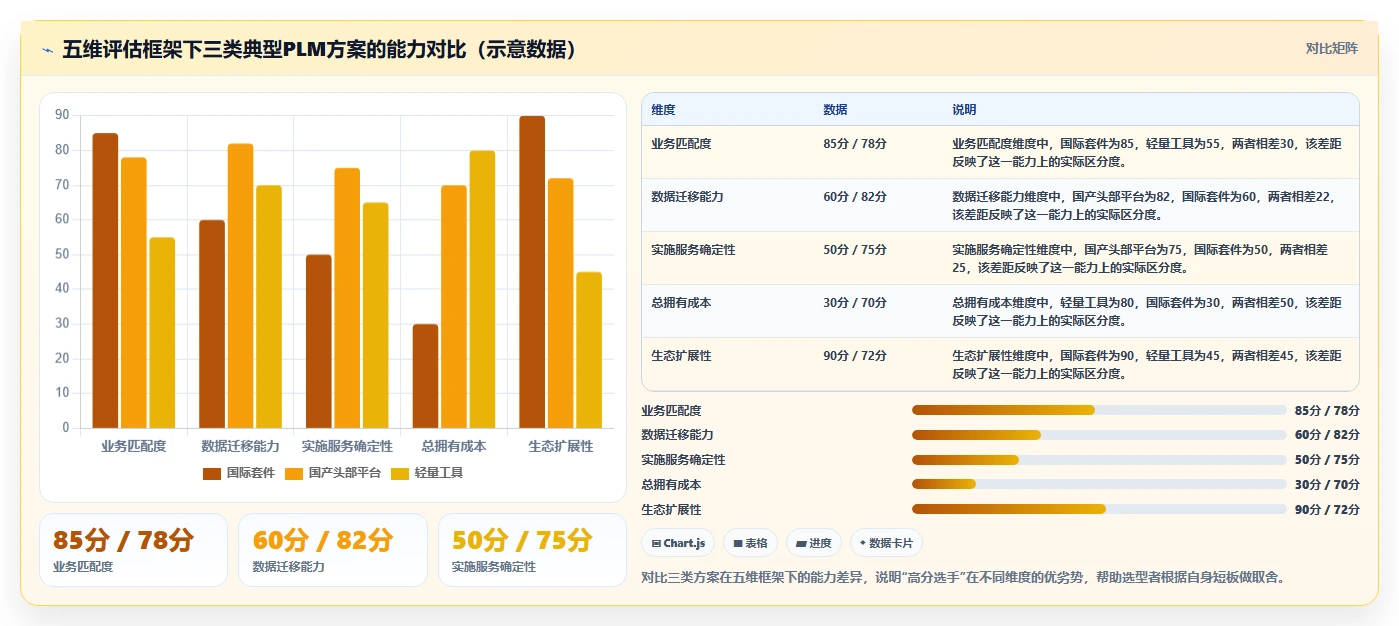The height and width of the screenshot is (626, 1399).
Task: Toggle the 国产头部平台 legend swatch
Action: point(294,473)
